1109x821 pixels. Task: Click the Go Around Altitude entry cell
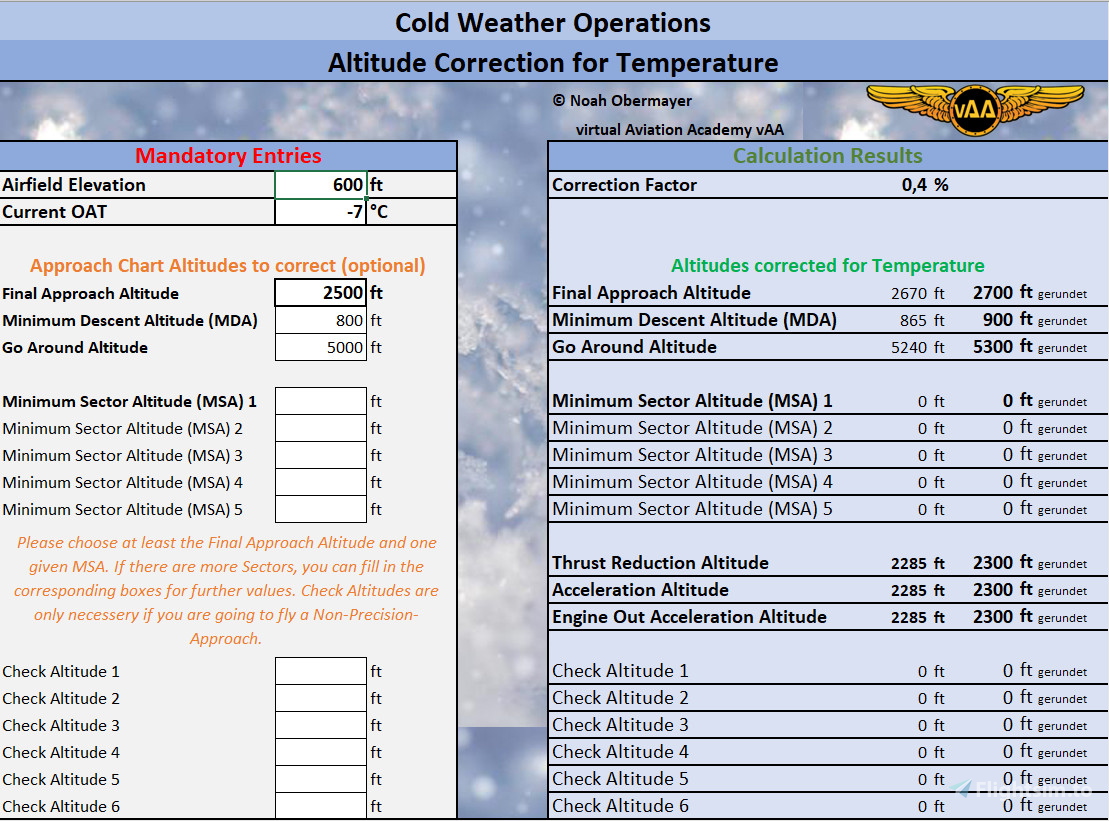320,346
